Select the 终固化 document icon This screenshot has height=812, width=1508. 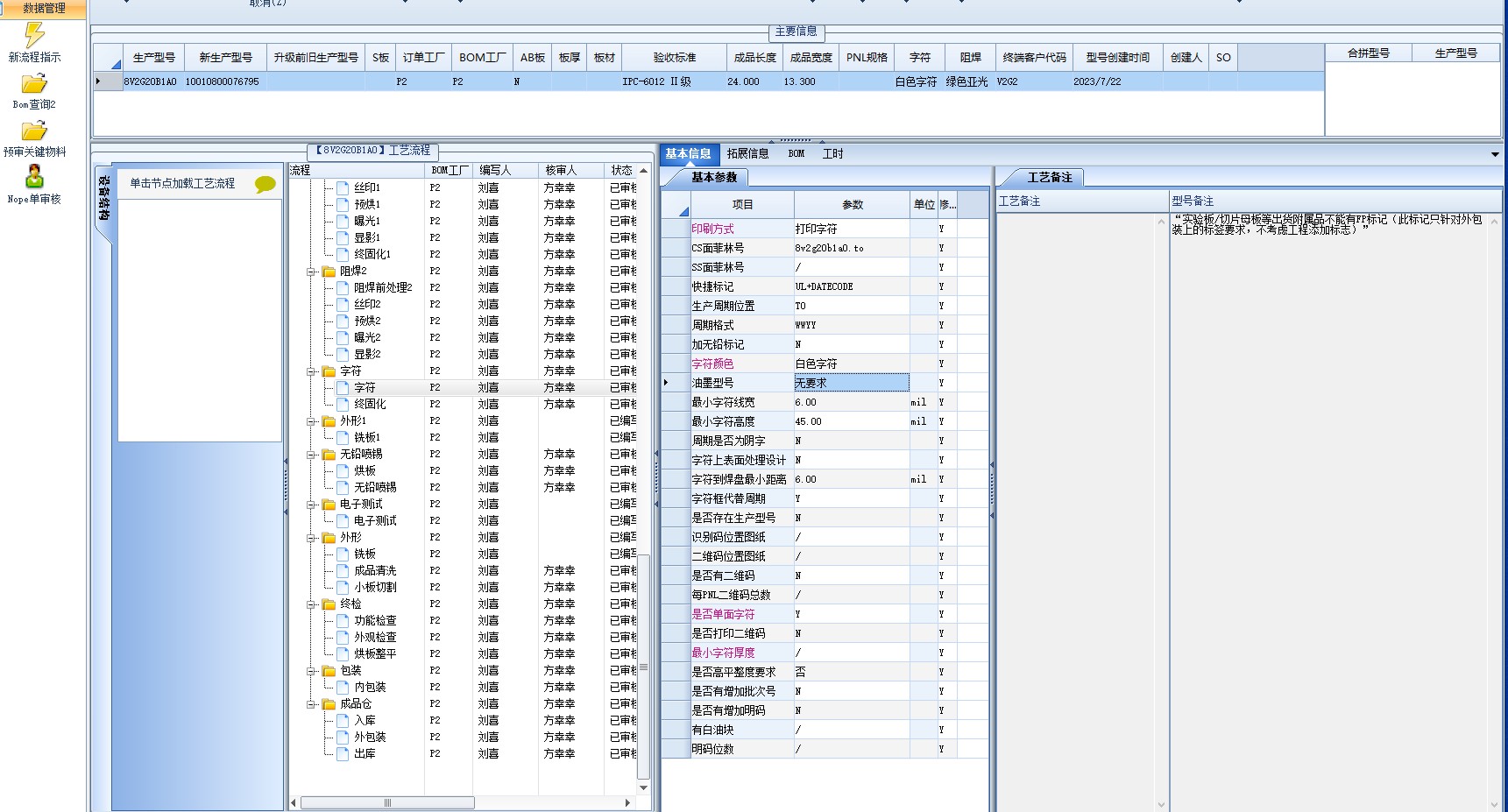tap(343, 404)
